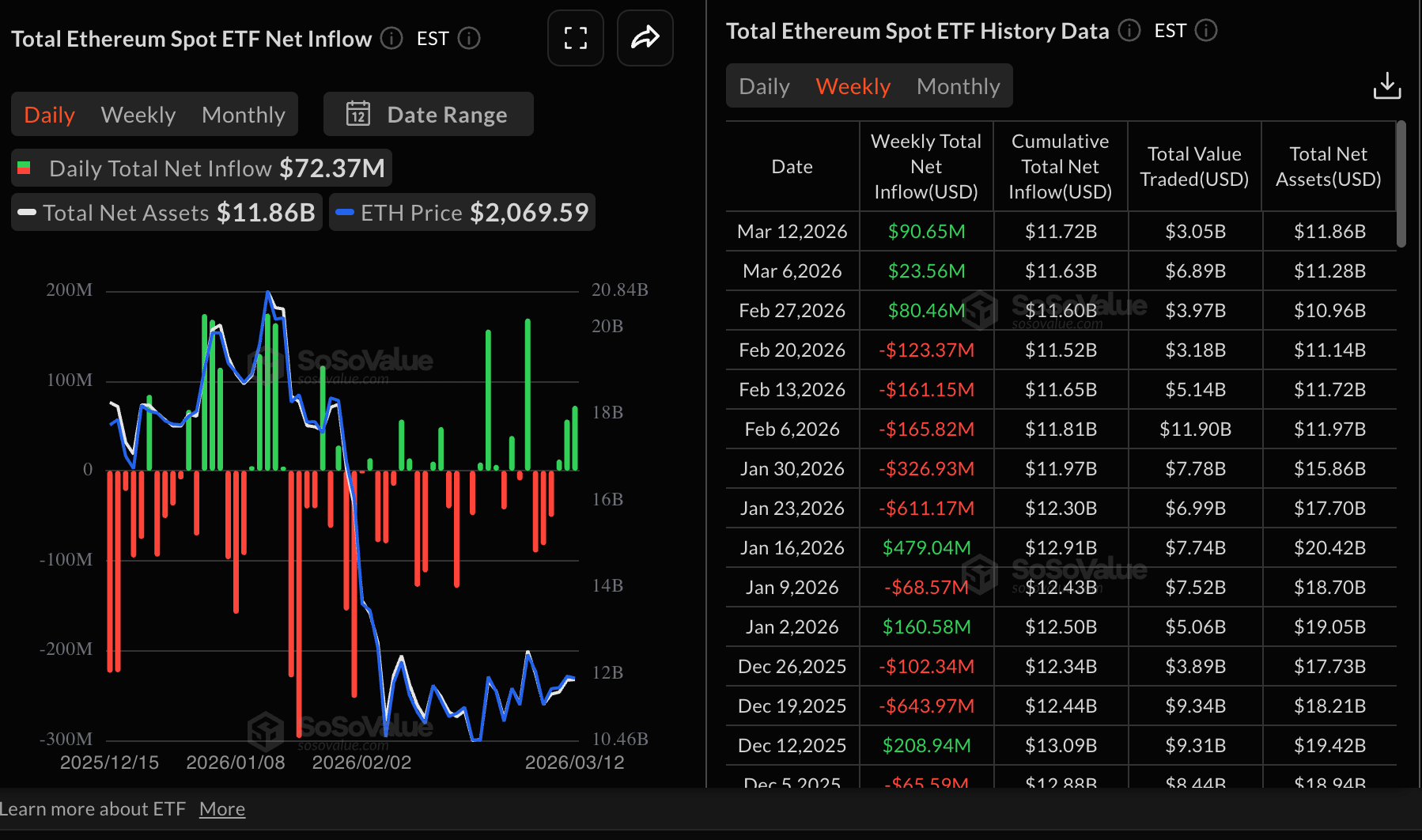Switch chart to Monthly view
The width and height of the screenshot is (1422, 840).
pos(244,115)
